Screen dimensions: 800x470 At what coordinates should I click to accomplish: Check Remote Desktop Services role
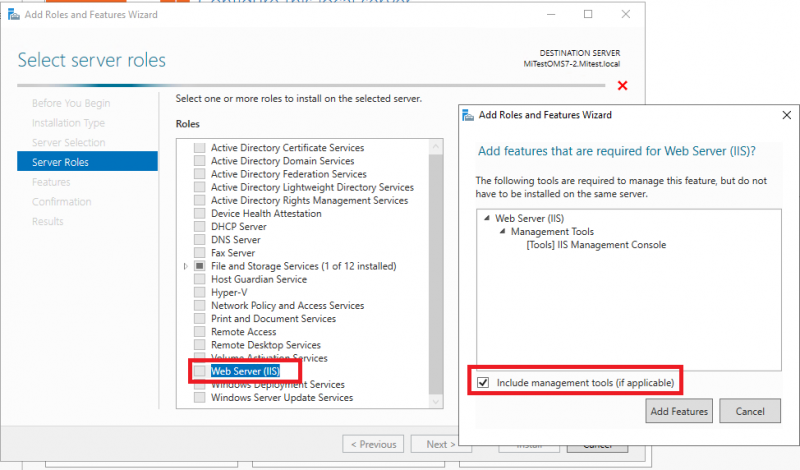click(x=199, y=345)
